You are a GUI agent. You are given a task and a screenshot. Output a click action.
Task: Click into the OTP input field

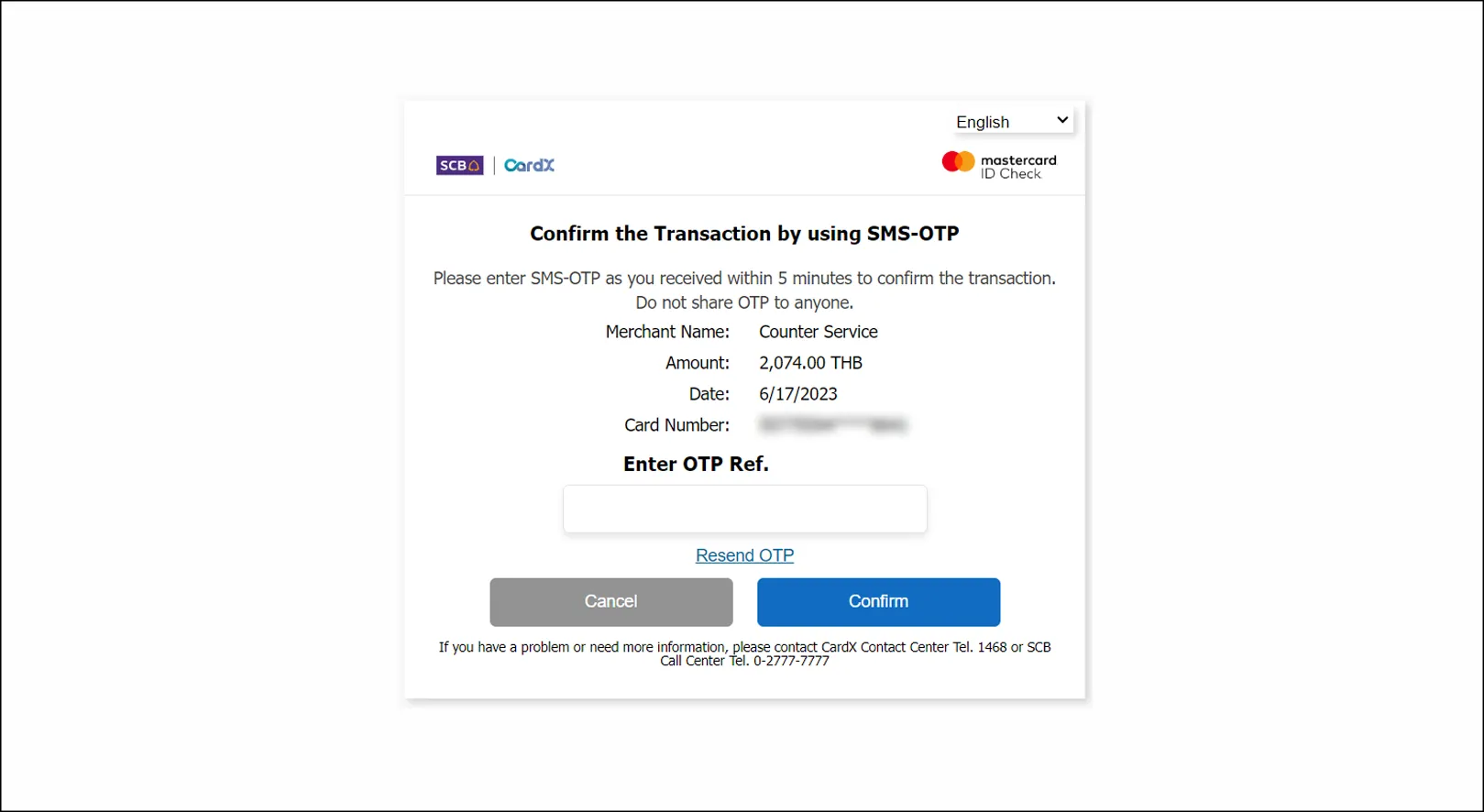coord(744,509)
